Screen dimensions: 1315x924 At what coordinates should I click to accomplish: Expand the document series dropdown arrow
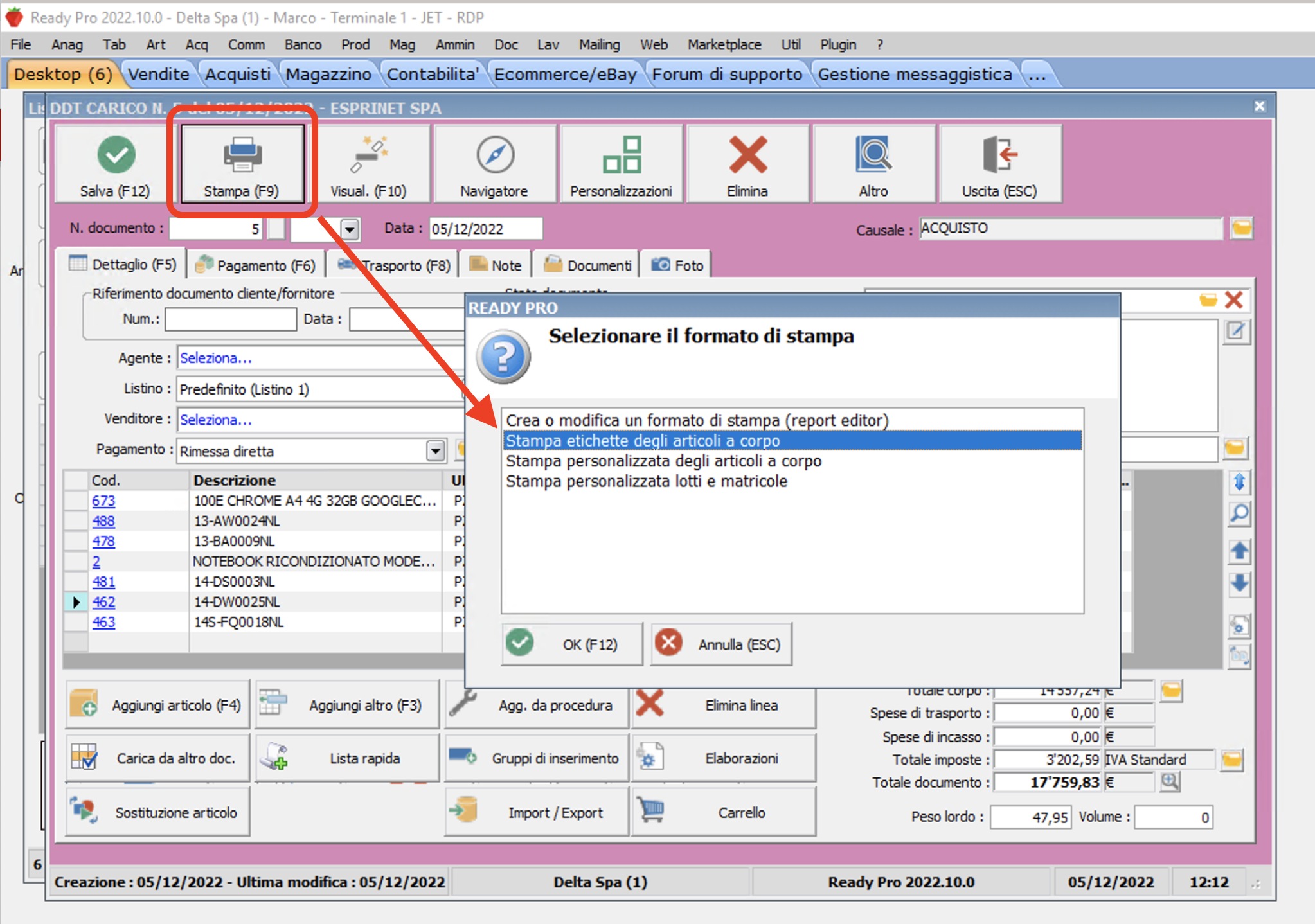coord(350,229)
